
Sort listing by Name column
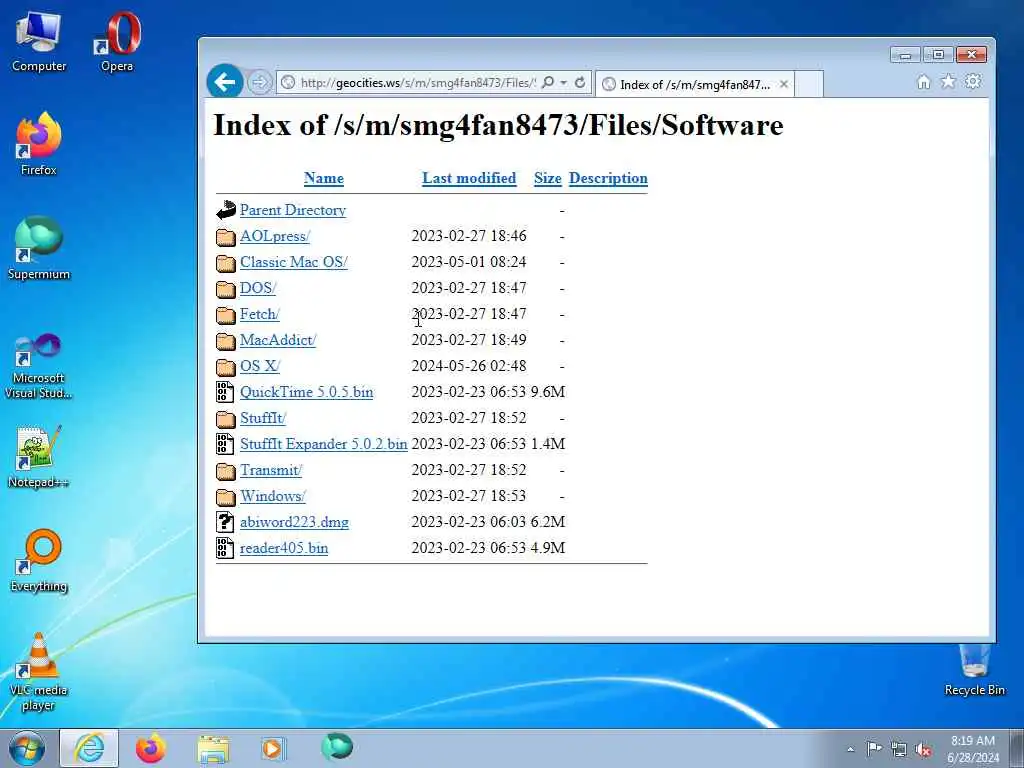[324, 178]
